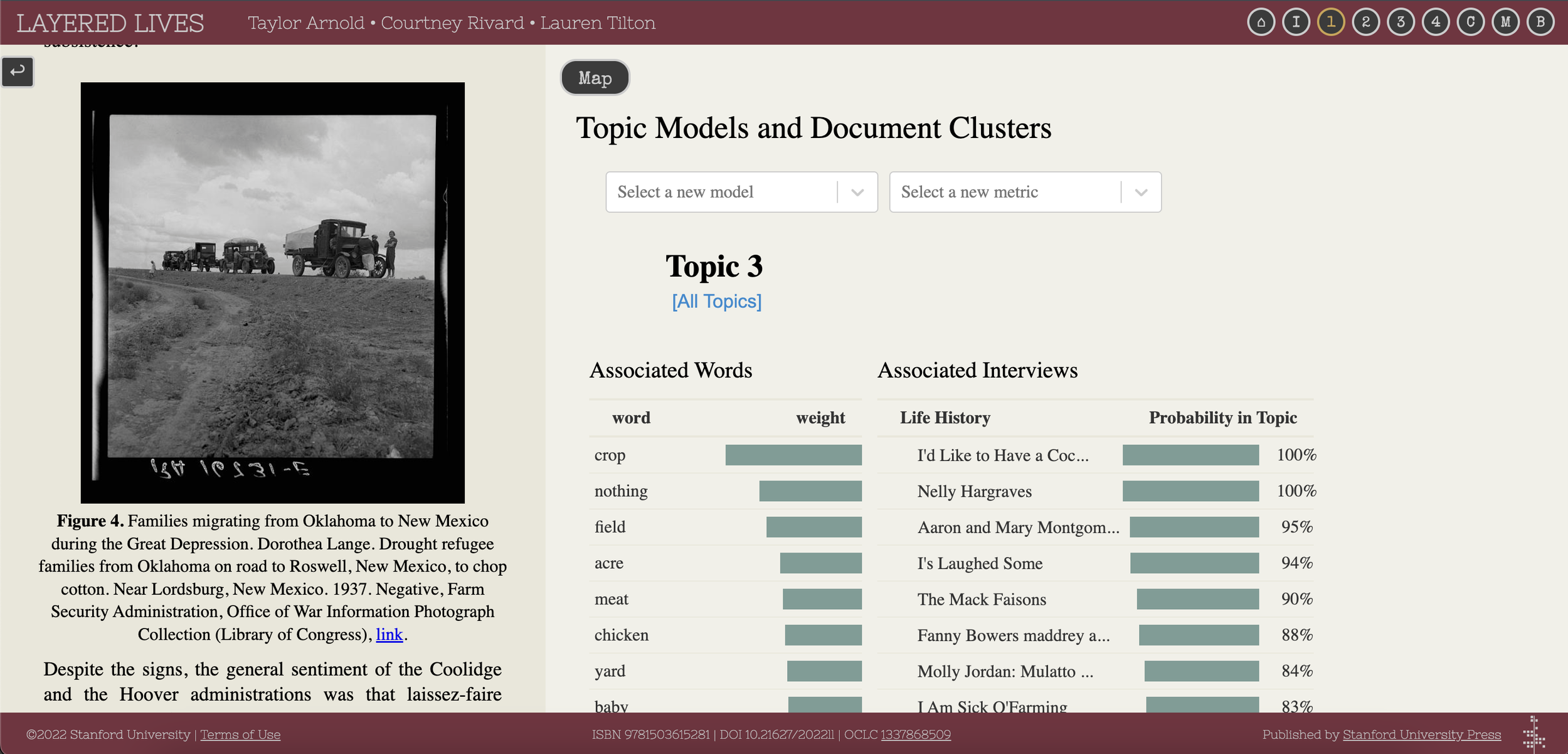Go to the home navigation circle icon
Image resolution: width=1568 pixels, height=754 pixels.
[x=1261, y=23]
